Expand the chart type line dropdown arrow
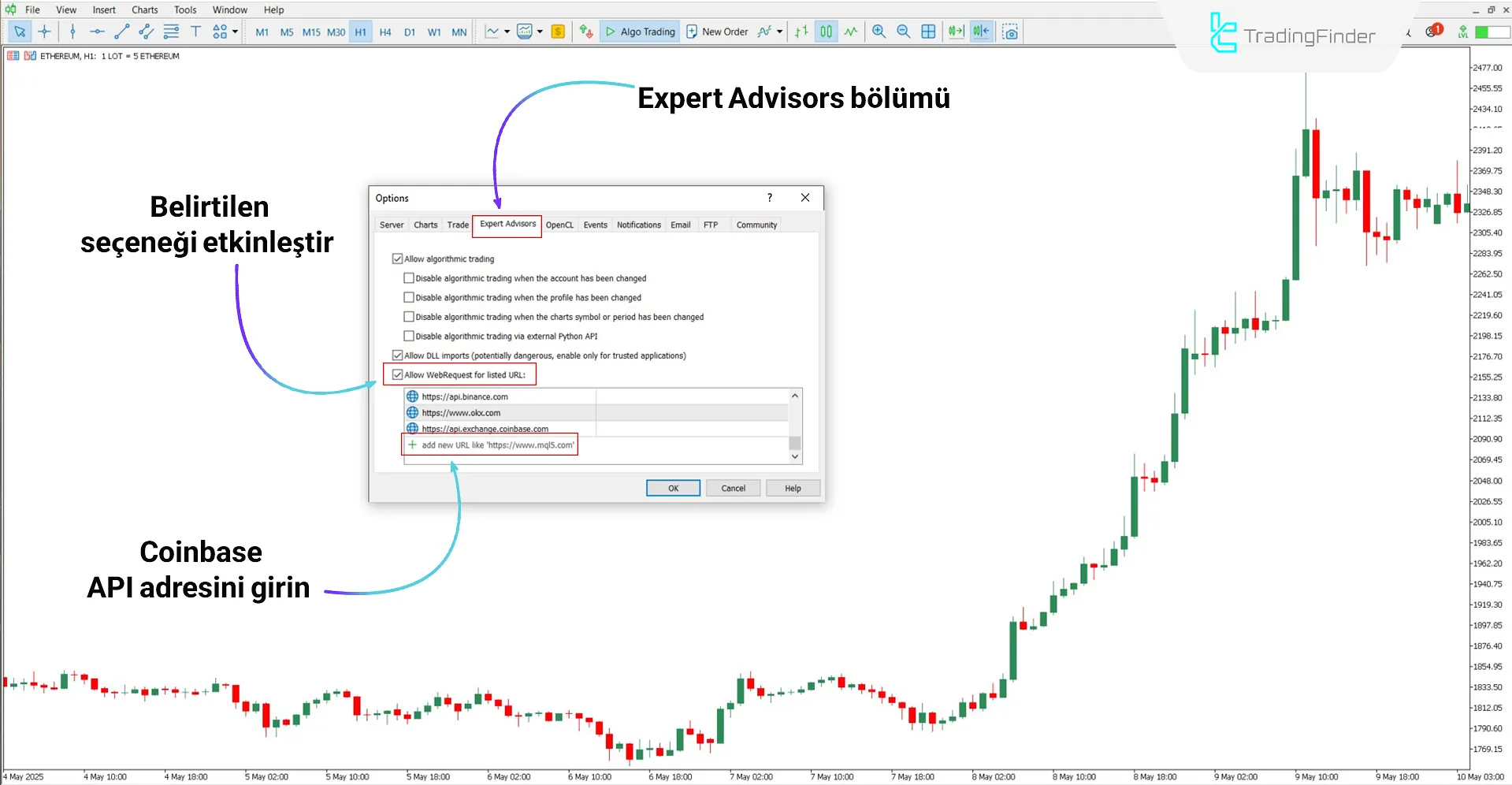The image size is (1512, 785). (507, 32)
